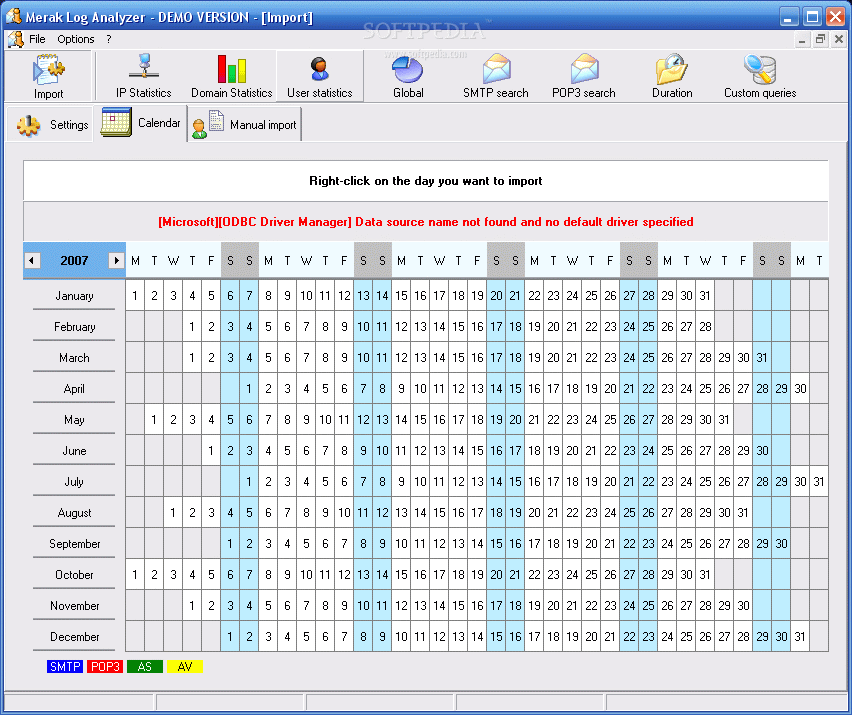Select September 30 in the calendar
Viewport: 852px width, 715px height.
click(x=781, y=543)
